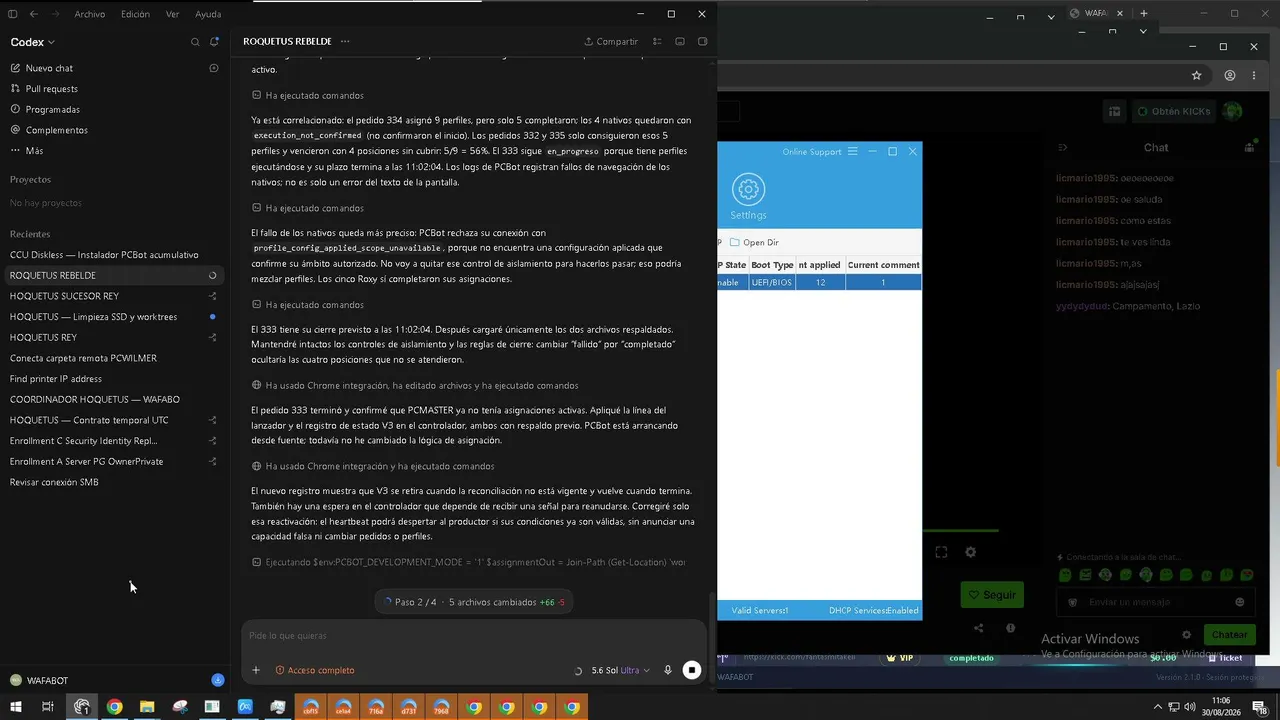The image size is (1280, 720).
Task: Click the microphone dictation icon
Action: [668, 670]
